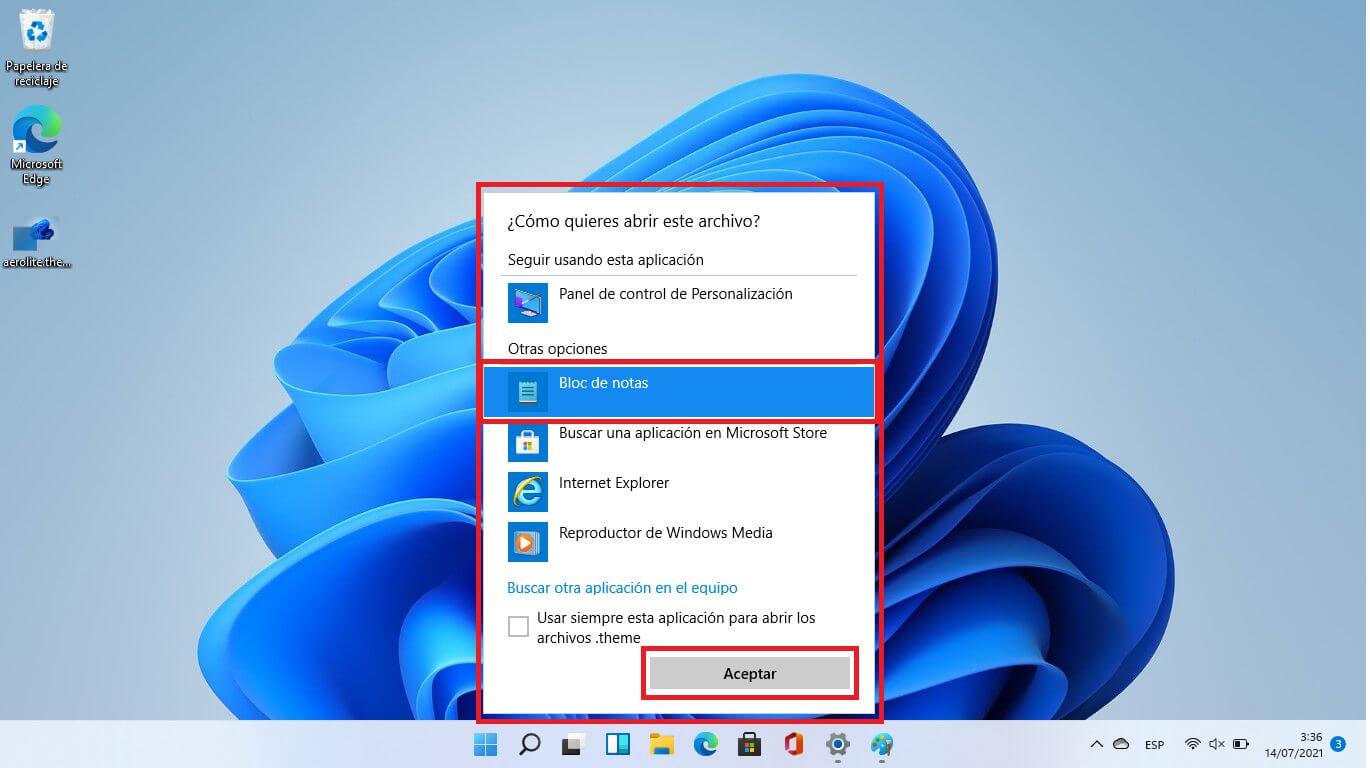Click Buscar otra aplicación en el equipo link

pyautogui.click(x=622, y=588)
